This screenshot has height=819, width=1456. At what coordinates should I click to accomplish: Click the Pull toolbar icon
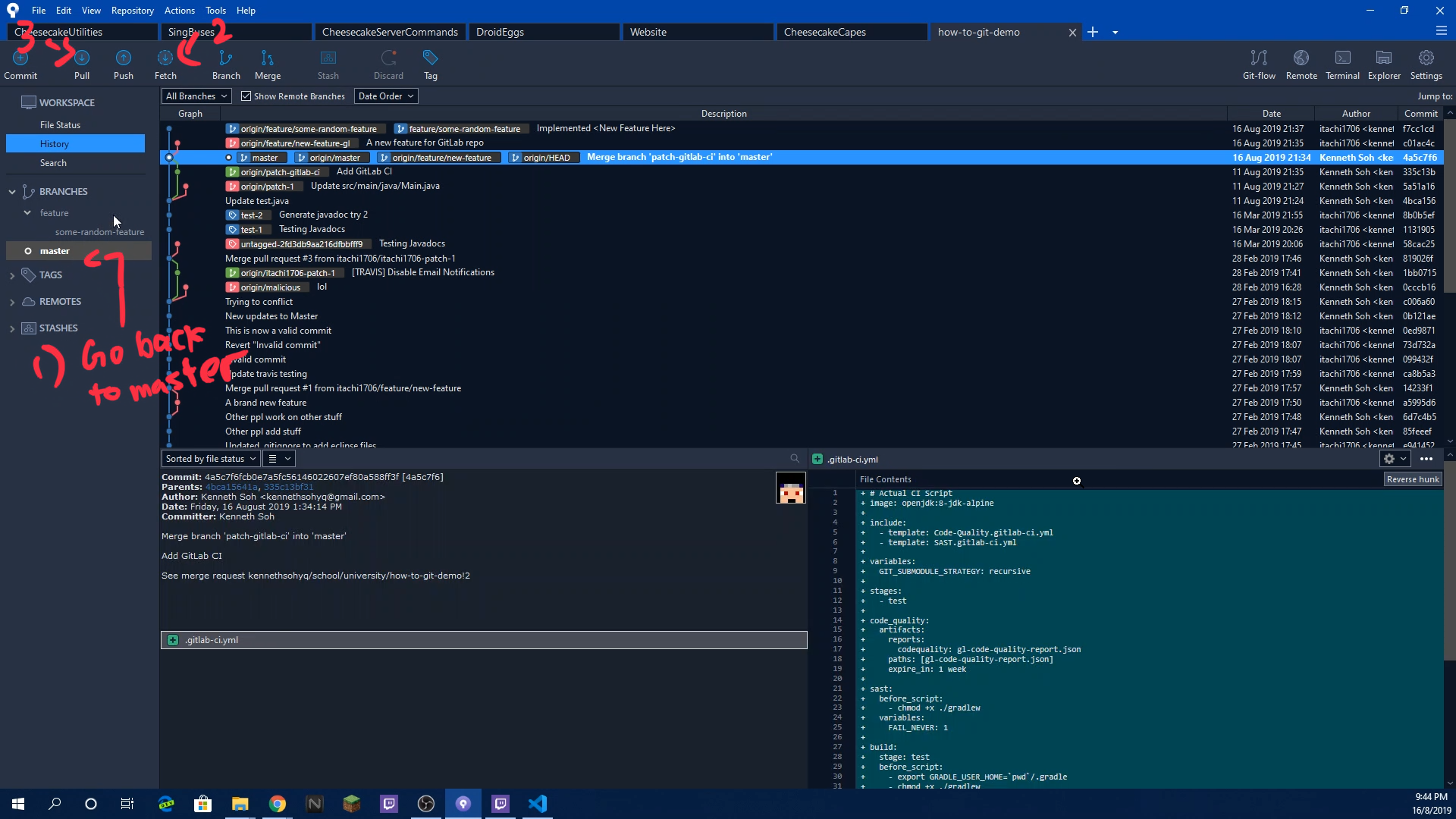point(82,64)
